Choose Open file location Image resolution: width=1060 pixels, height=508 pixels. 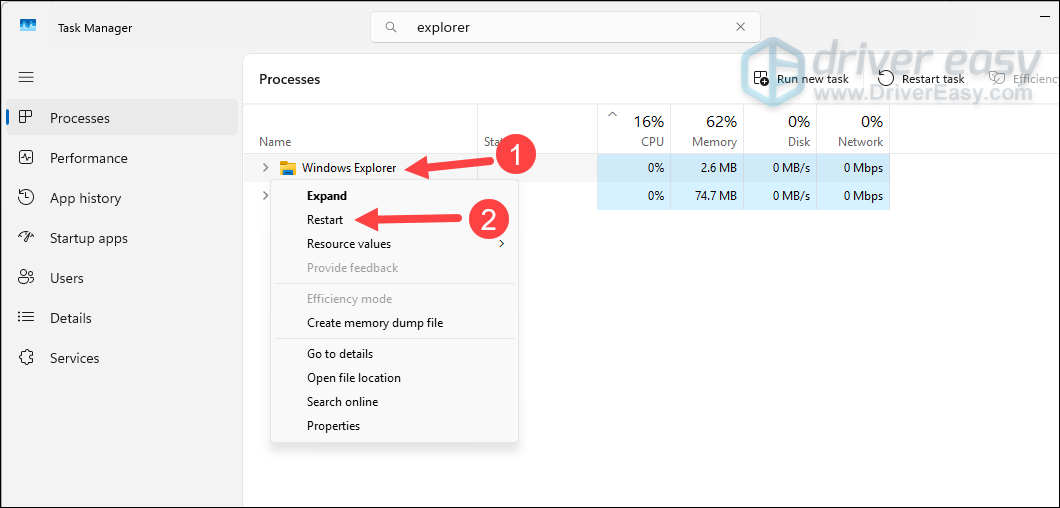[x=394, y=377]
